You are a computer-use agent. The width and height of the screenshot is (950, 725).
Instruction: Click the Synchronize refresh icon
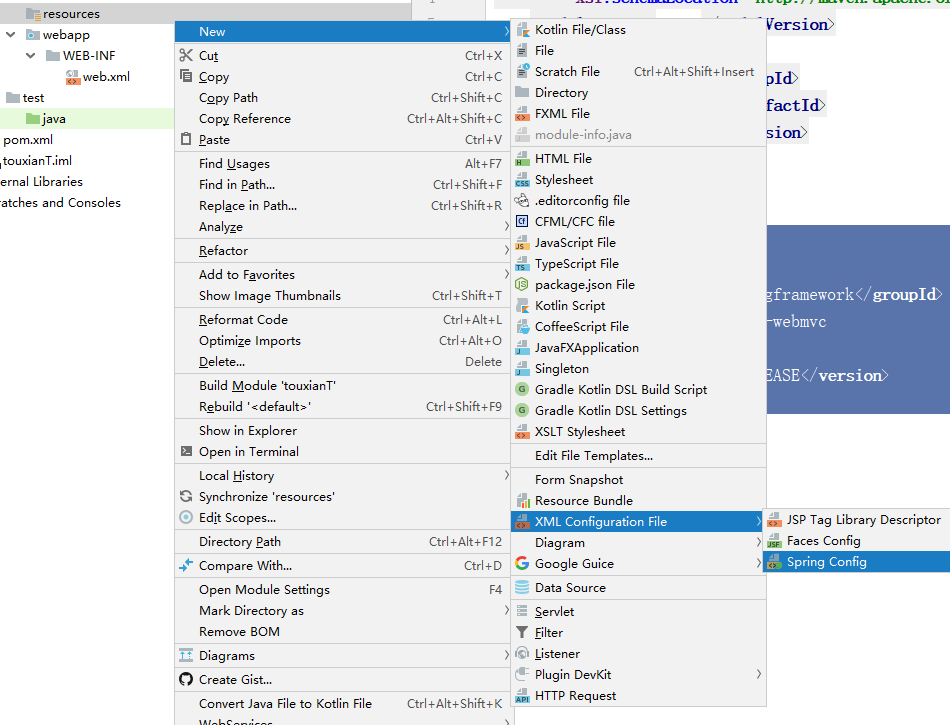point(186,497)
